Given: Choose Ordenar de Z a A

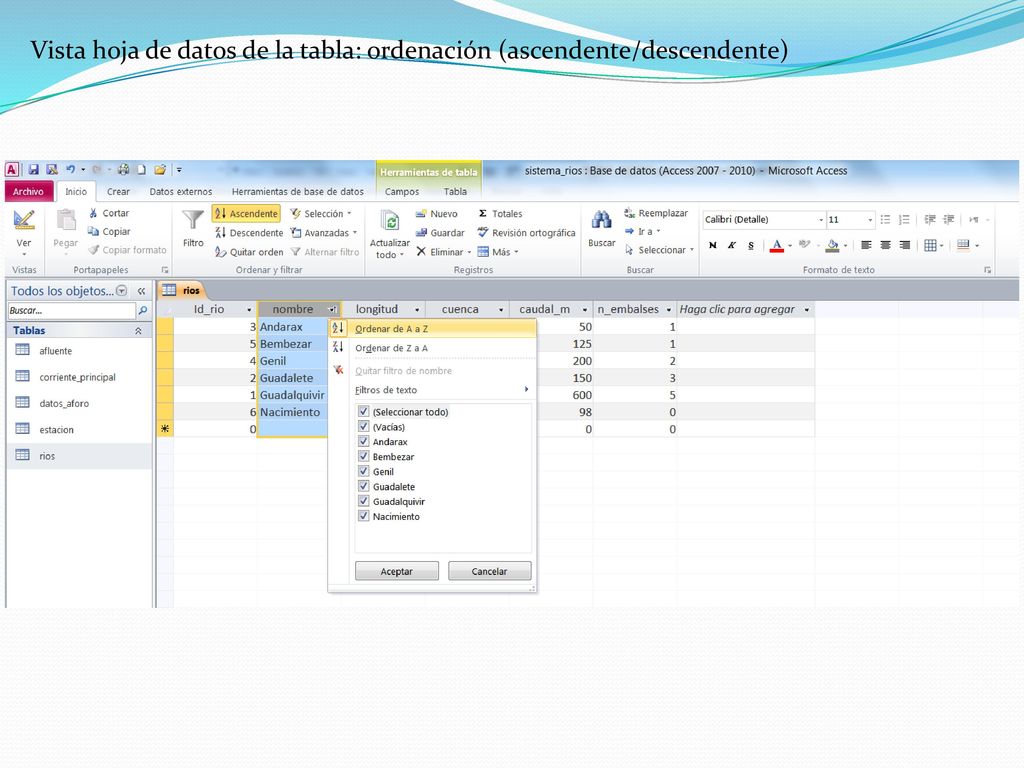Looking at the screenshot, I should [432, 348].
